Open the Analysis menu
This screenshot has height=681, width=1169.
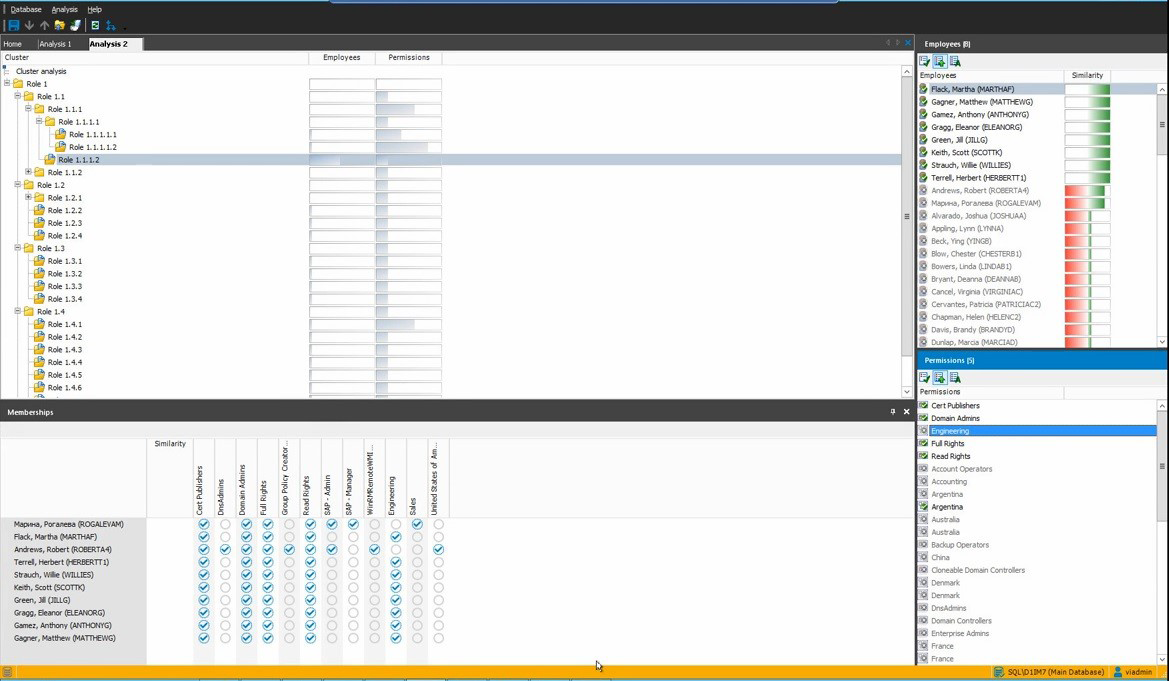point(64,10)
